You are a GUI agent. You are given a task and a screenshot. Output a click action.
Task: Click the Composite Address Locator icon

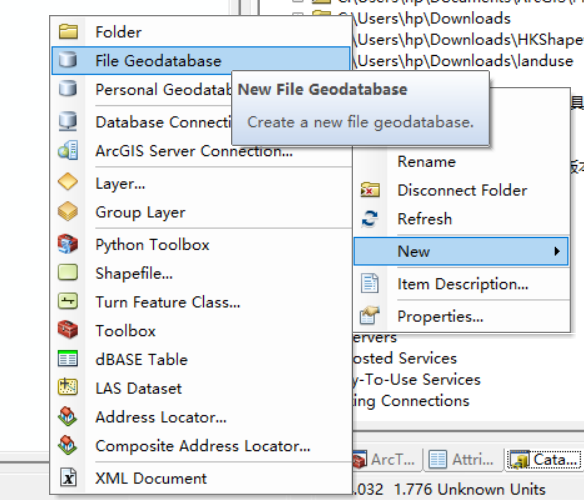click(68, 445)
